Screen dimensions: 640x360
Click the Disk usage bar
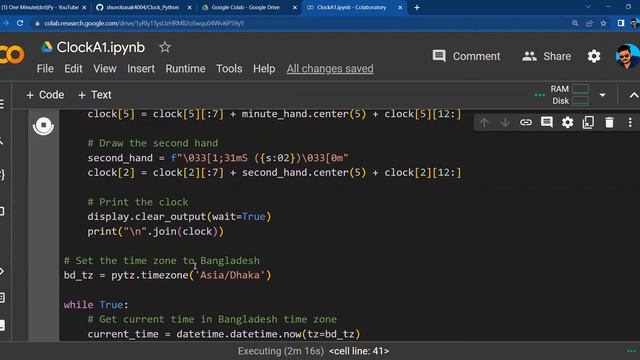[x=580, y=101]
